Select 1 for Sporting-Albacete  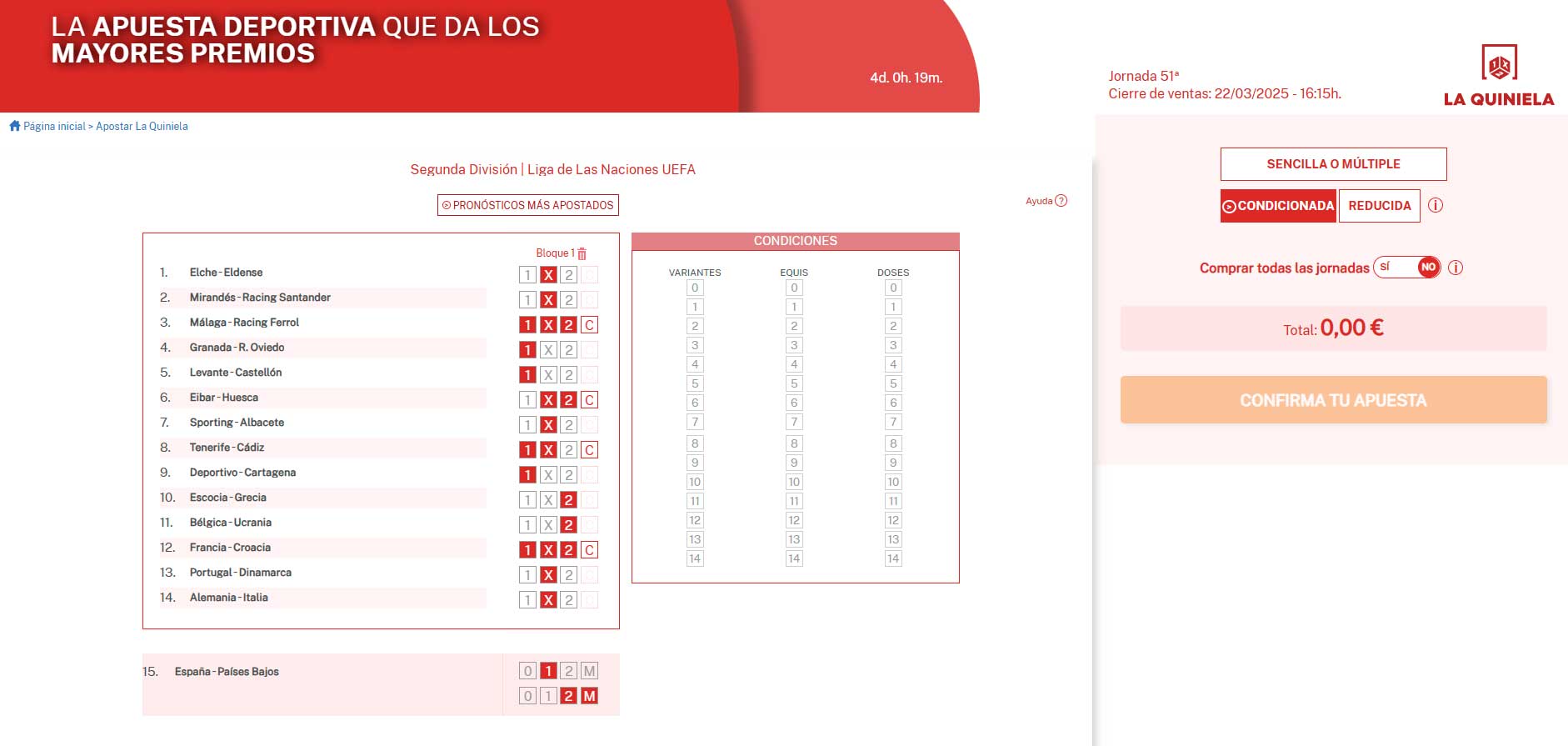(527, 425)
